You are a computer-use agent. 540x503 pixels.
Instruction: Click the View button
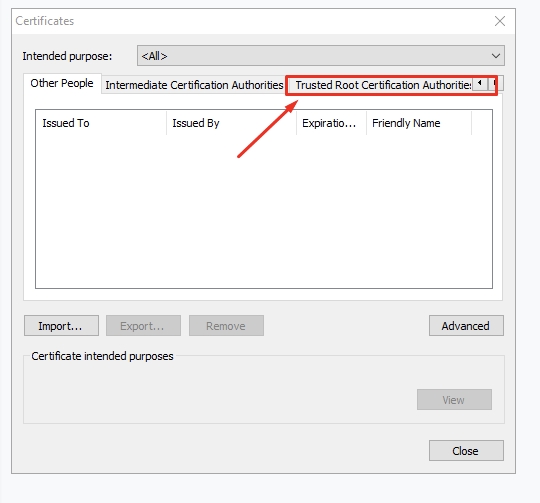pyautogui.click(x=454, y=399)
